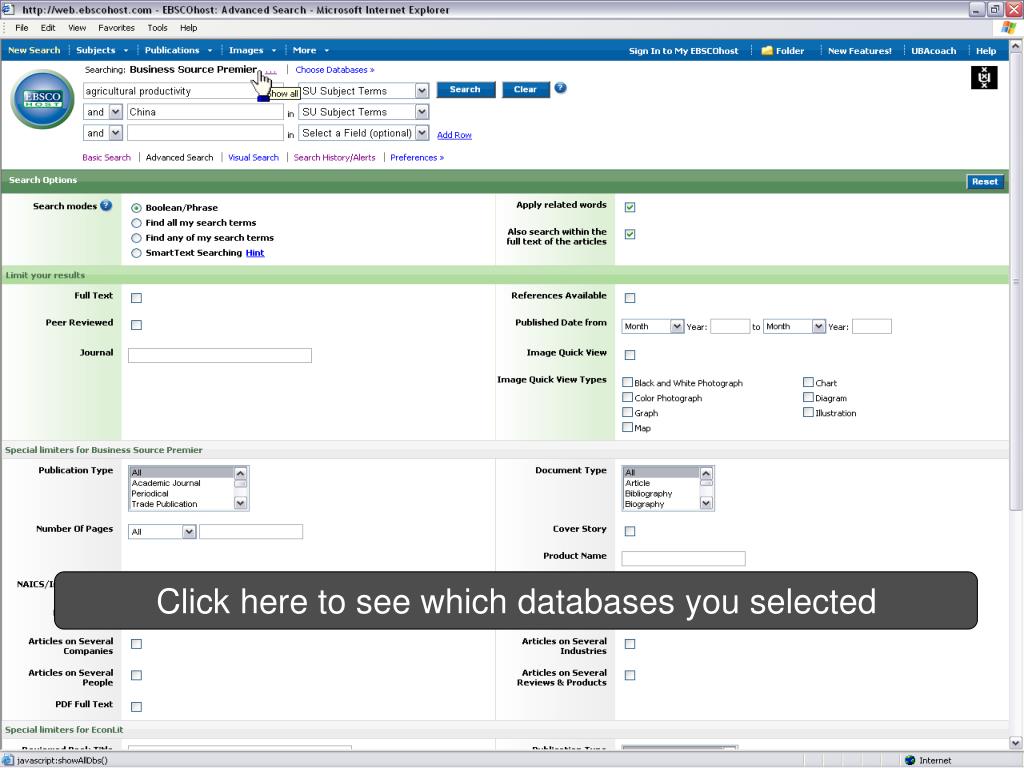Screen dimensions: 1024x768
Task: Expand the Subjects menu
Action: coord(102,50)
